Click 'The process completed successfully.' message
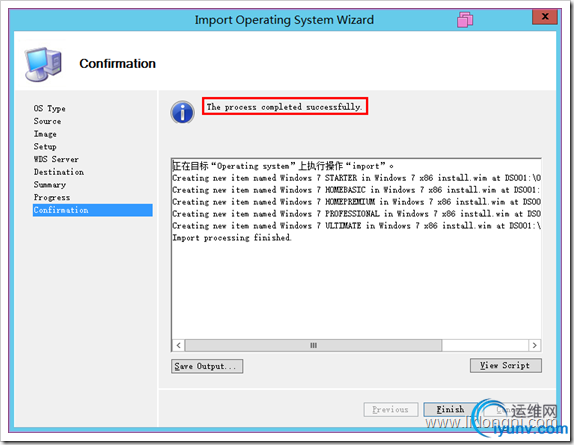The image size is (574, 445). (284, 107)
